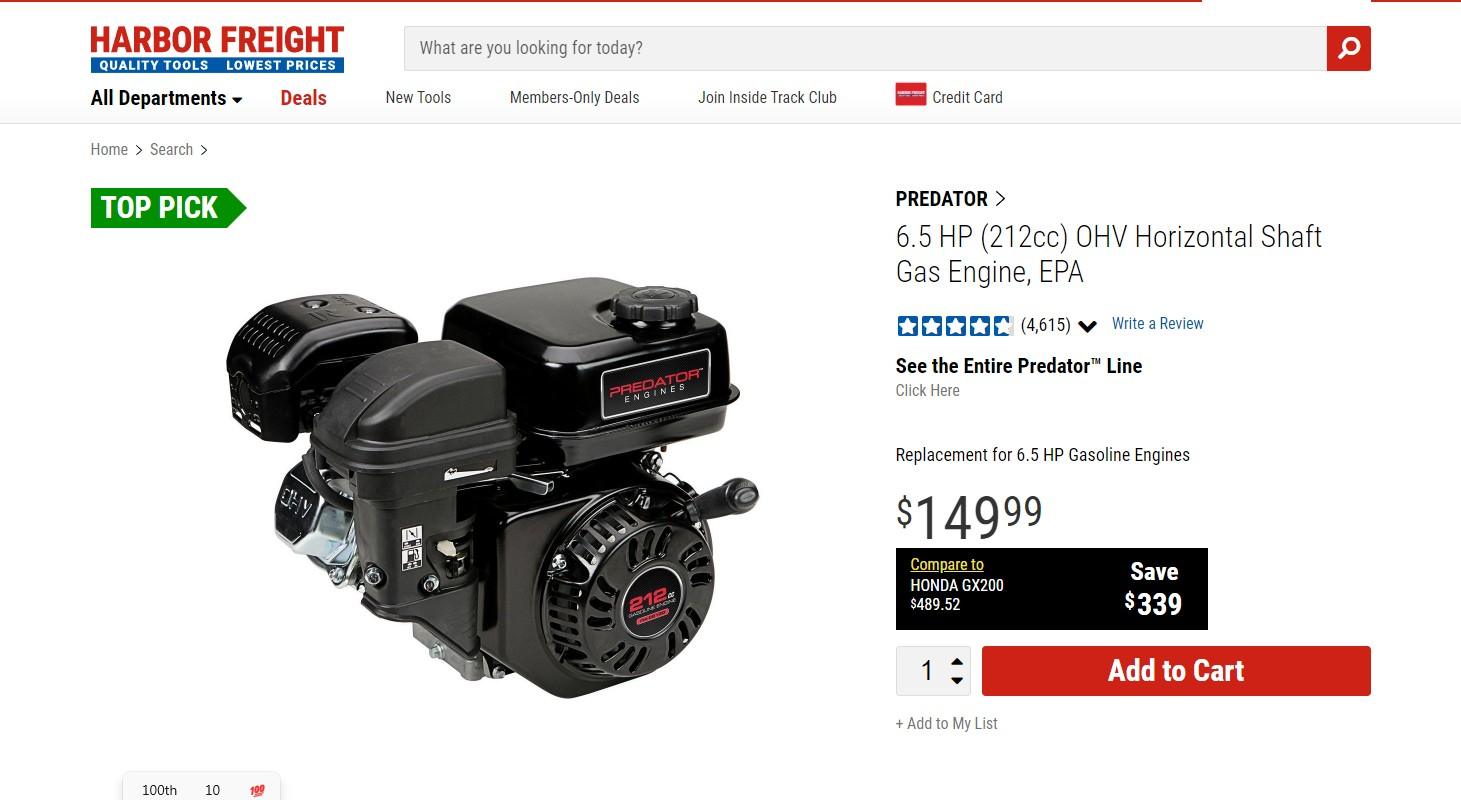Click the 100 emoji icon at bottom
1461x800 pixels.
[257, 790]
